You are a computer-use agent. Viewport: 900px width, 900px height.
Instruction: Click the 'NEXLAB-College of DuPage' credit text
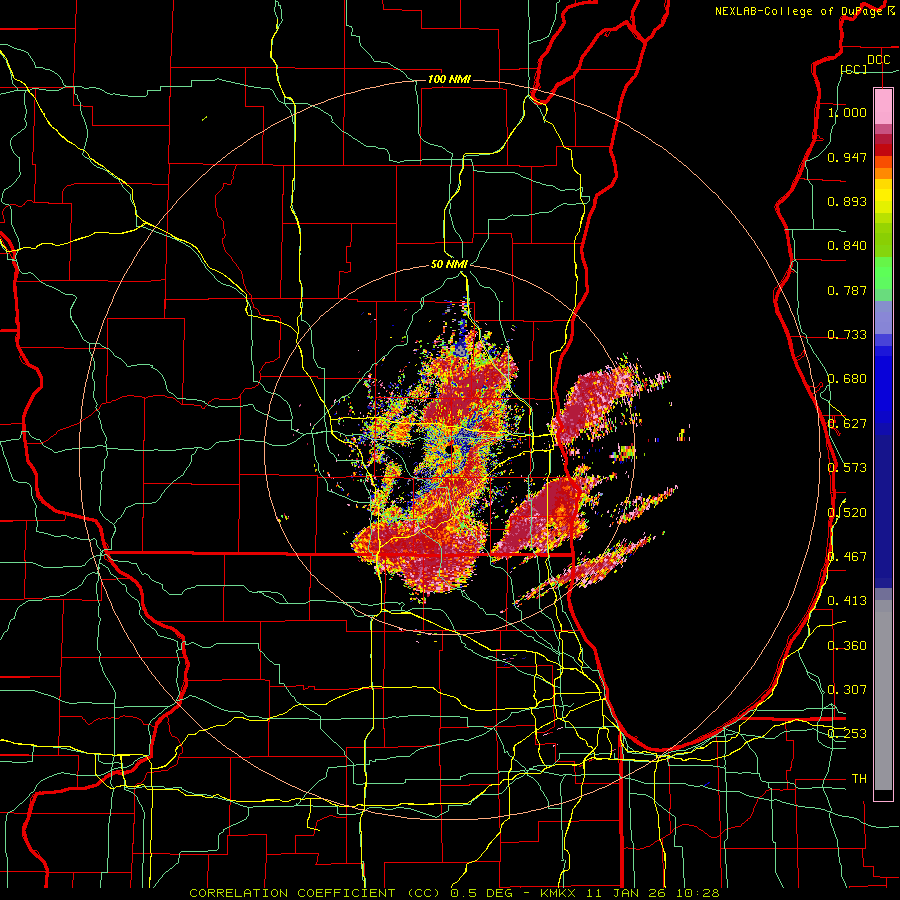tap(801, 11)
